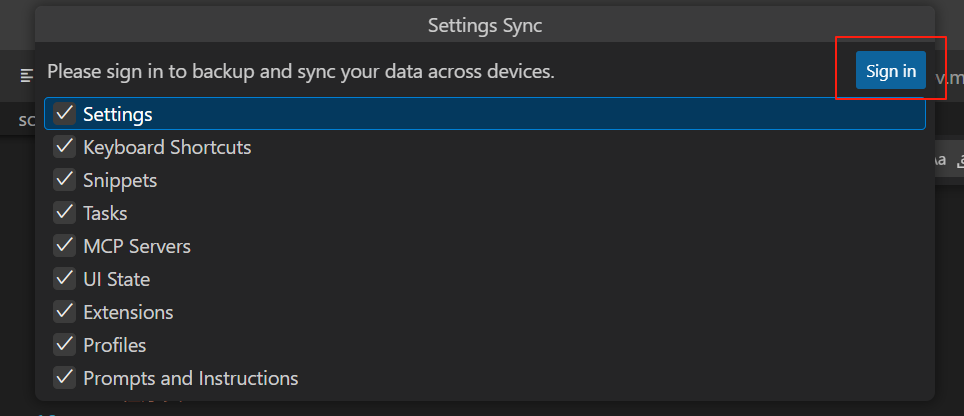Select the 'Snippets' label text

click(x=120, y=181)
